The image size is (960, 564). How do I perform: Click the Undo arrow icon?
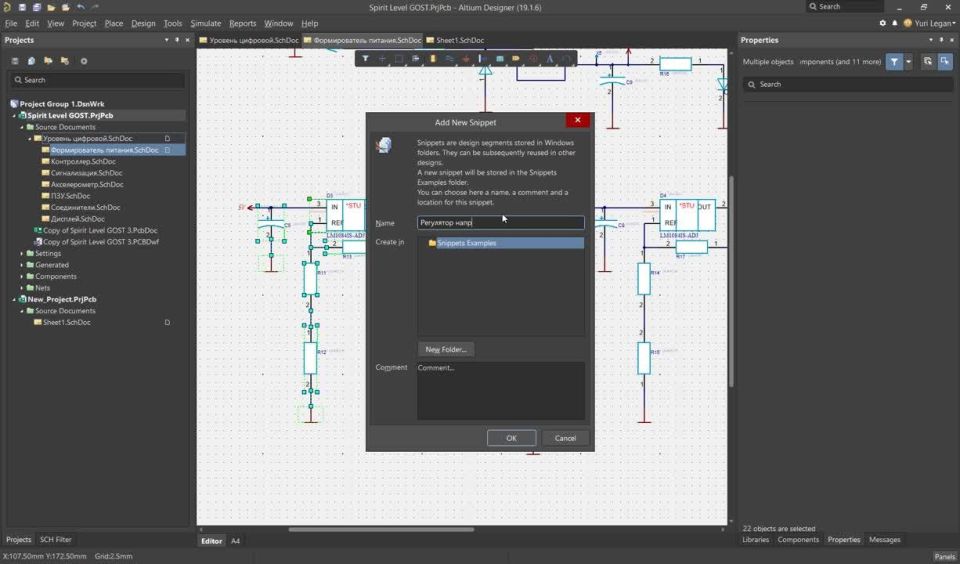tap(81, 7)
